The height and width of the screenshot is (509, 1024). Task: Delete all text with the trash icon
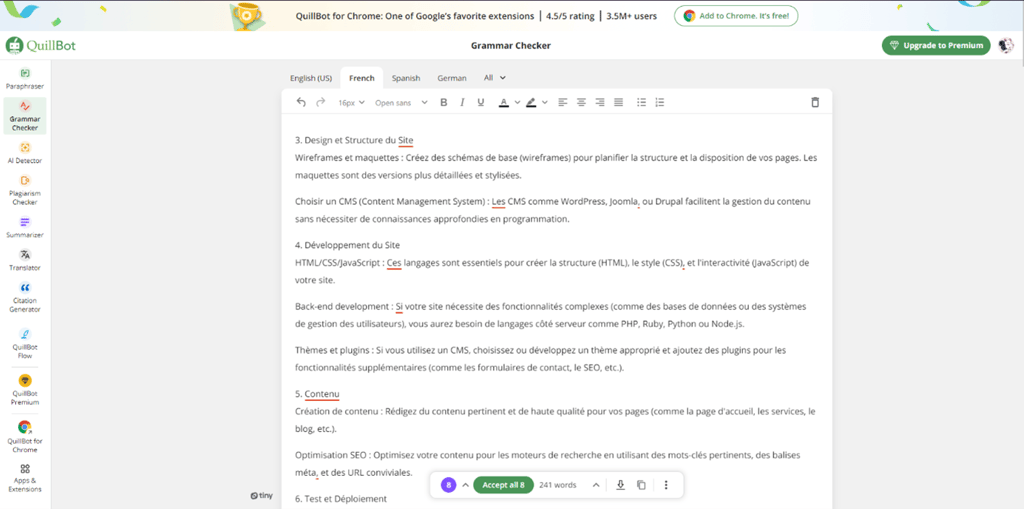coord(814,103)
